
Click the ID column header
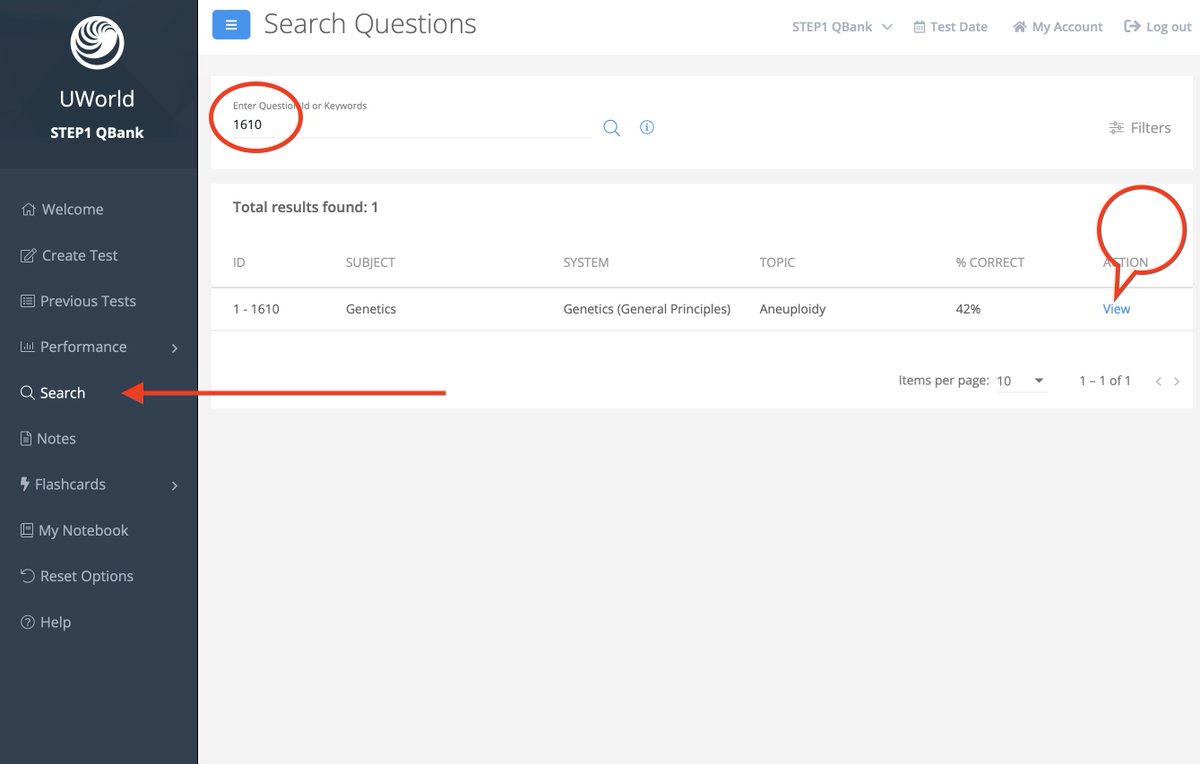pyautogui.click(x=239, y=262)
